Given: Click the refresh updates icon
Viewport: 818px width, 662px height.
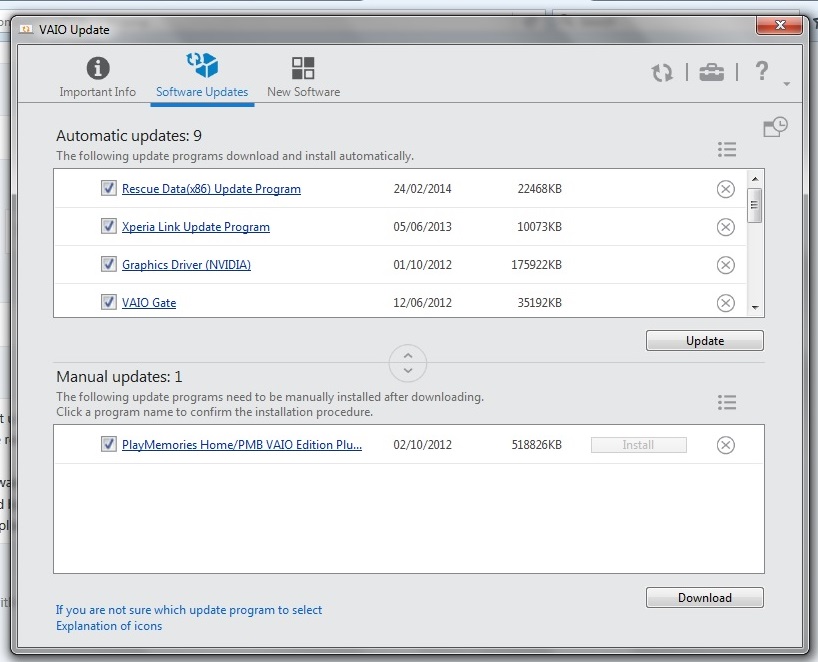Looking at the screenshot, I should [x=662, y=73].
